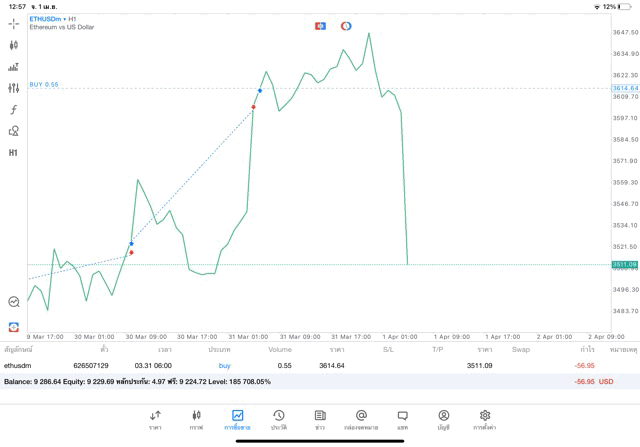
Task: Sort positions by the Volume column header
Action: (x=280, y=349)
